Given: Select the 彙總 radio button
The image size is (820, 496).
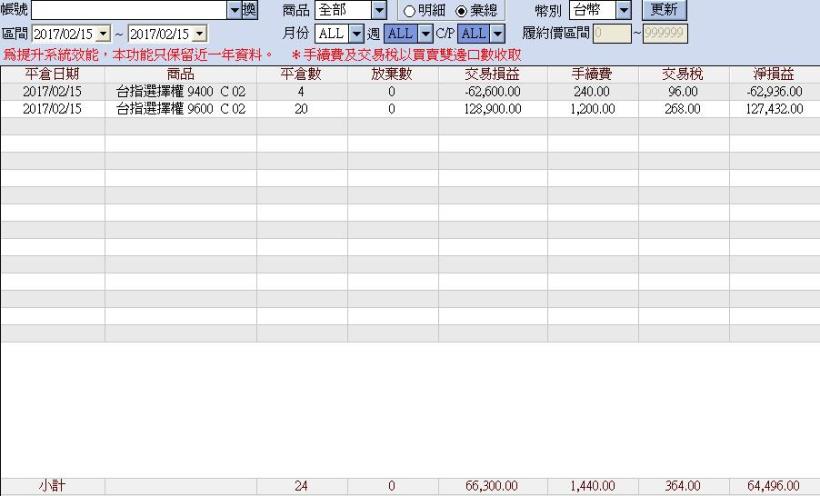Looking at the screenshot, I should click(x=461, y=11).
